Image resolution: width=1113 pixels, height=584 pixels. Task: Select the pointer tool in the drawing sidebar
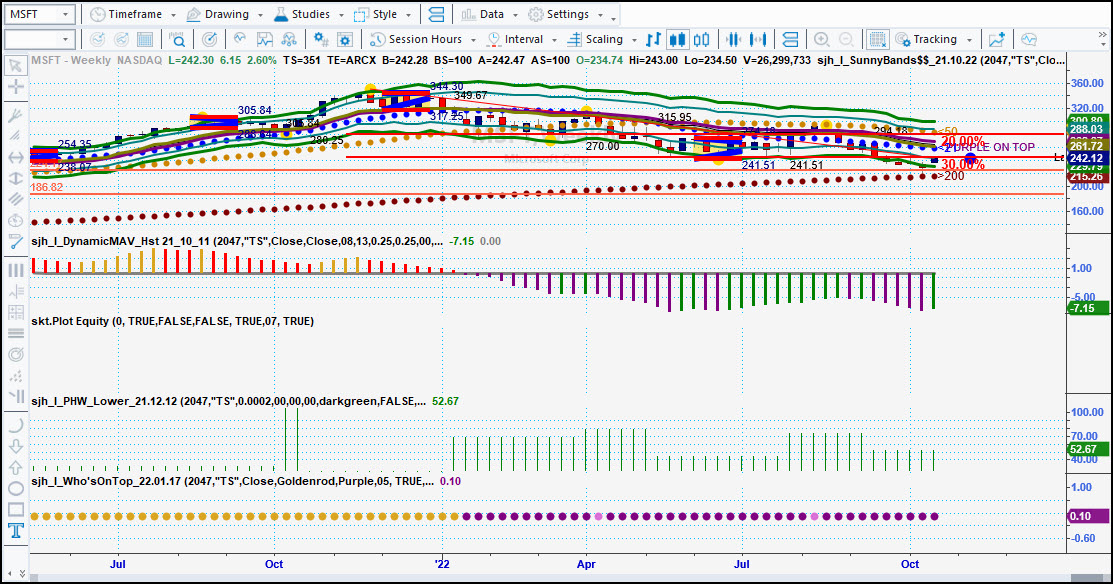point(15,66)
